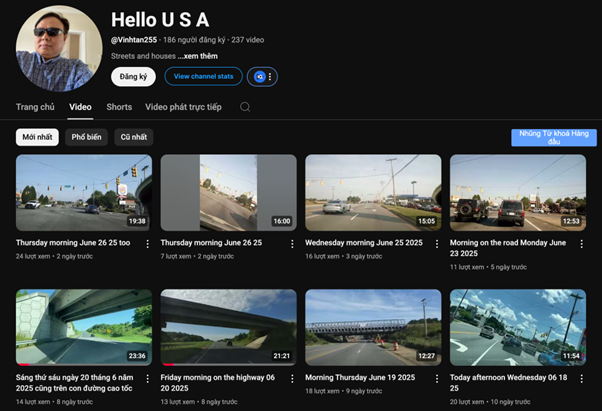Open the Shorts tab
The height and width of the screenshot is (411, 602).
point(119,107)
